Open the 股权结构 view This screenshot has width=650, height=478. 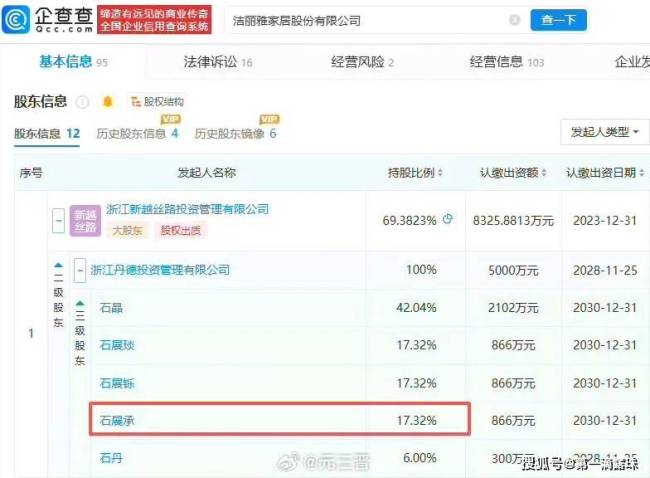157,102
